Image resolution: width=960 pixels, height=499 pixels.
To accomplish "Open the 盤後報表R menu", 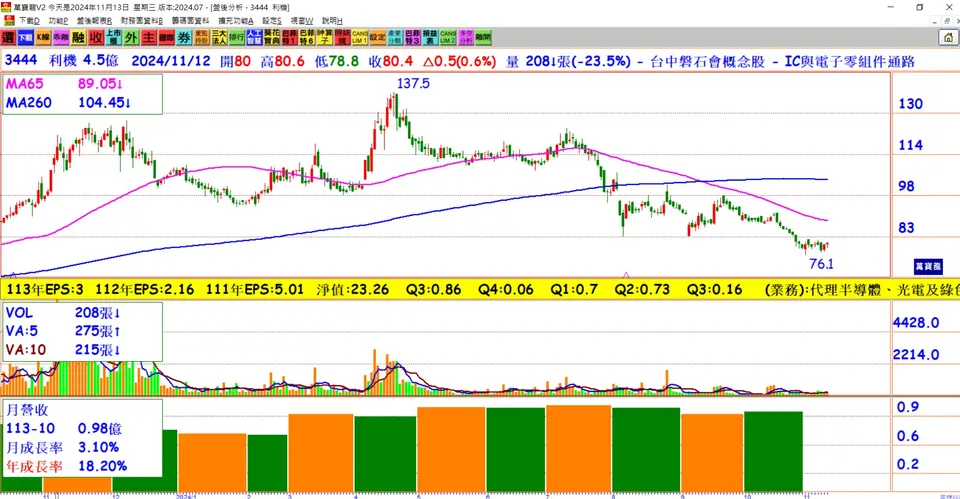I will click(94, 21).
